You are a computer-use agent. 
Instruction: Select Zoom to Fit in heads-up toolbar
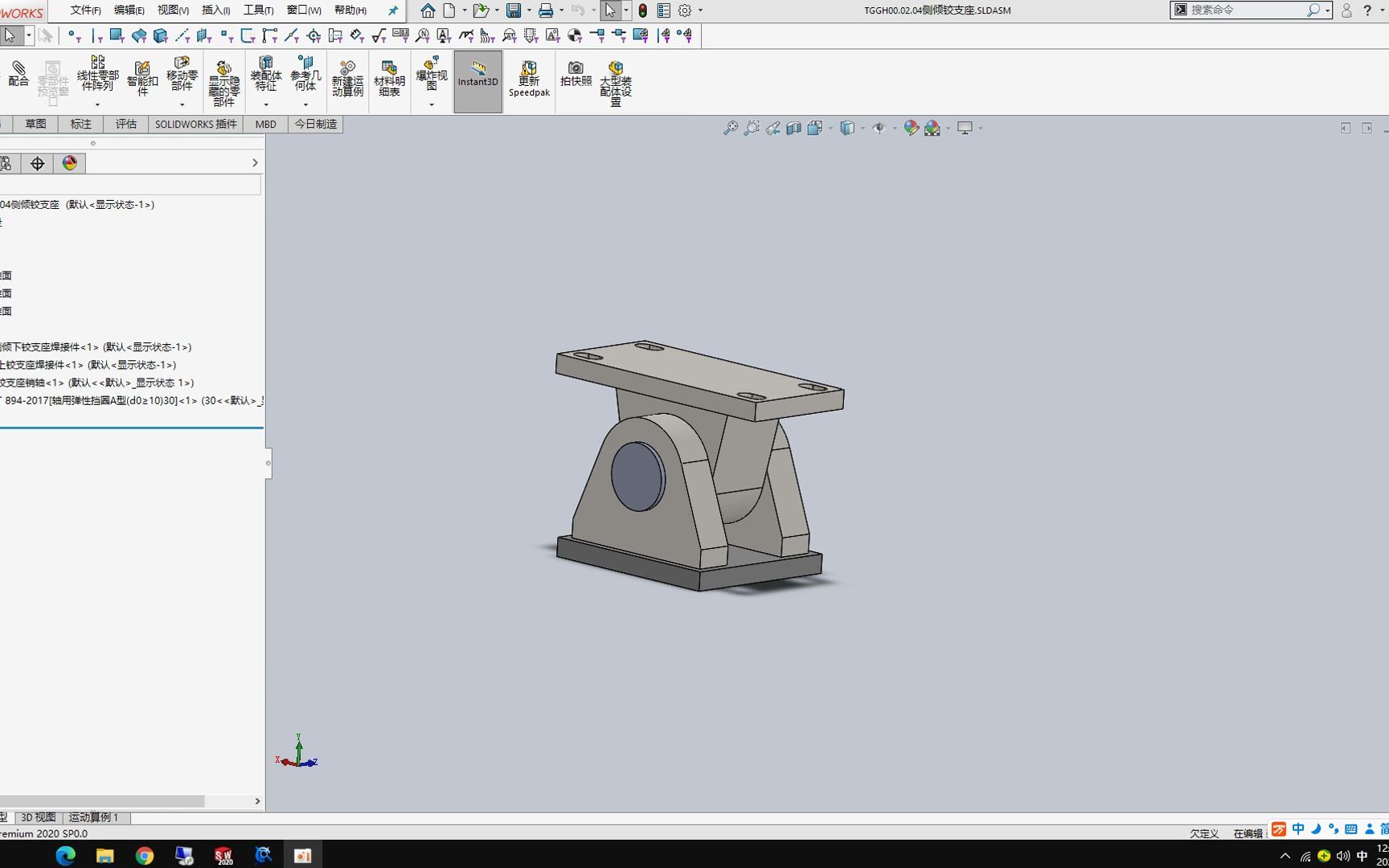click(730, 128)
